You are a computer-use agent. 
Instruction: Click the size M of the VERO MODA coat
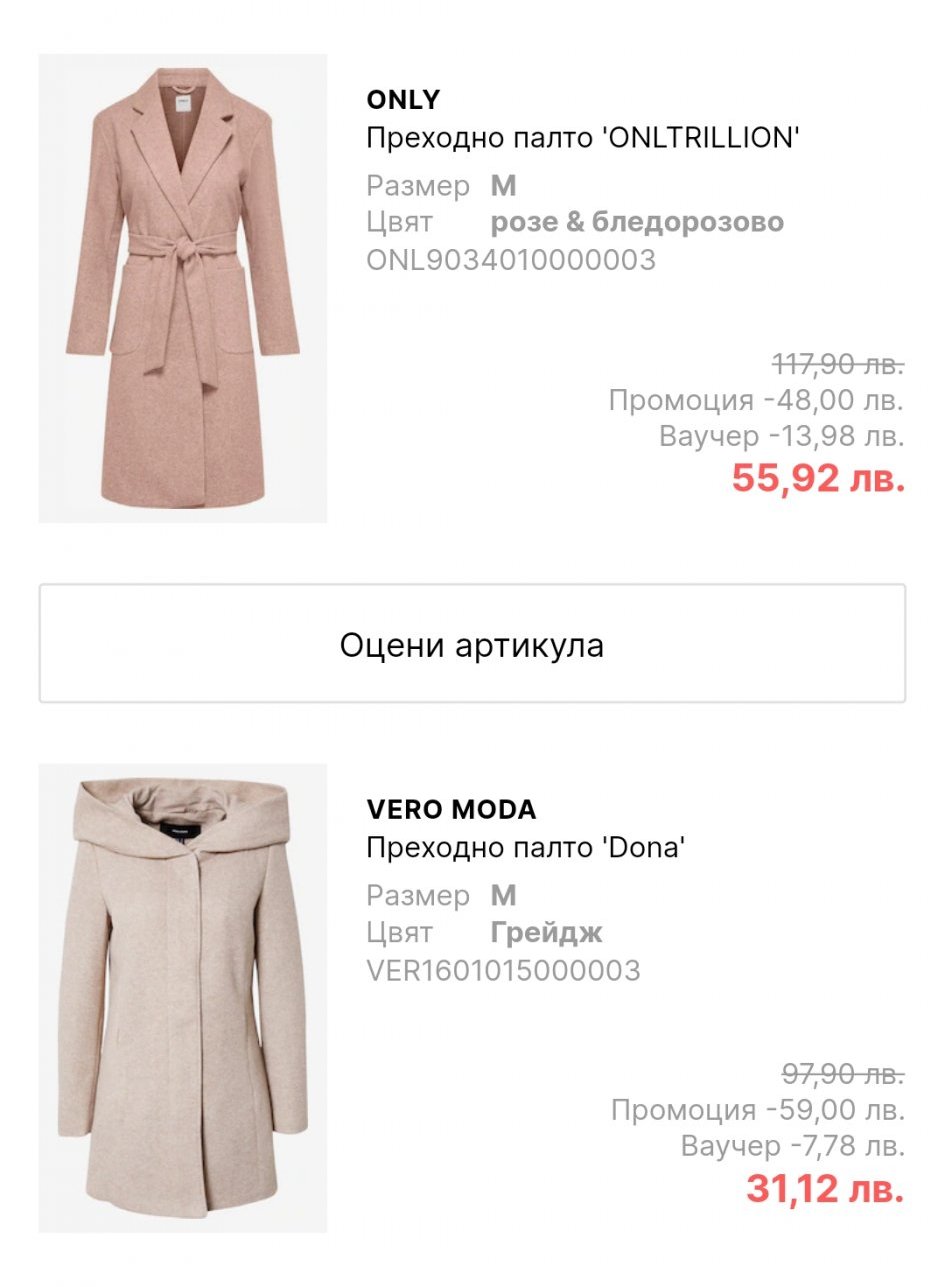(503, 895)
